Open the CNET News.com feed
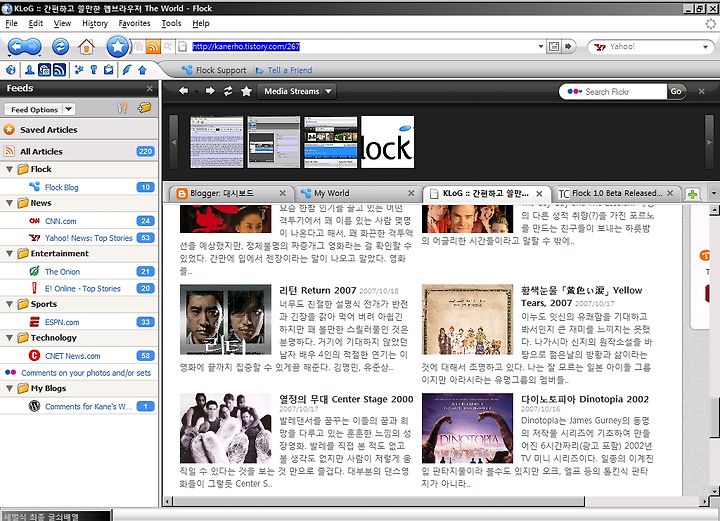This screenshot has width=720, height=521. [79, 356]
